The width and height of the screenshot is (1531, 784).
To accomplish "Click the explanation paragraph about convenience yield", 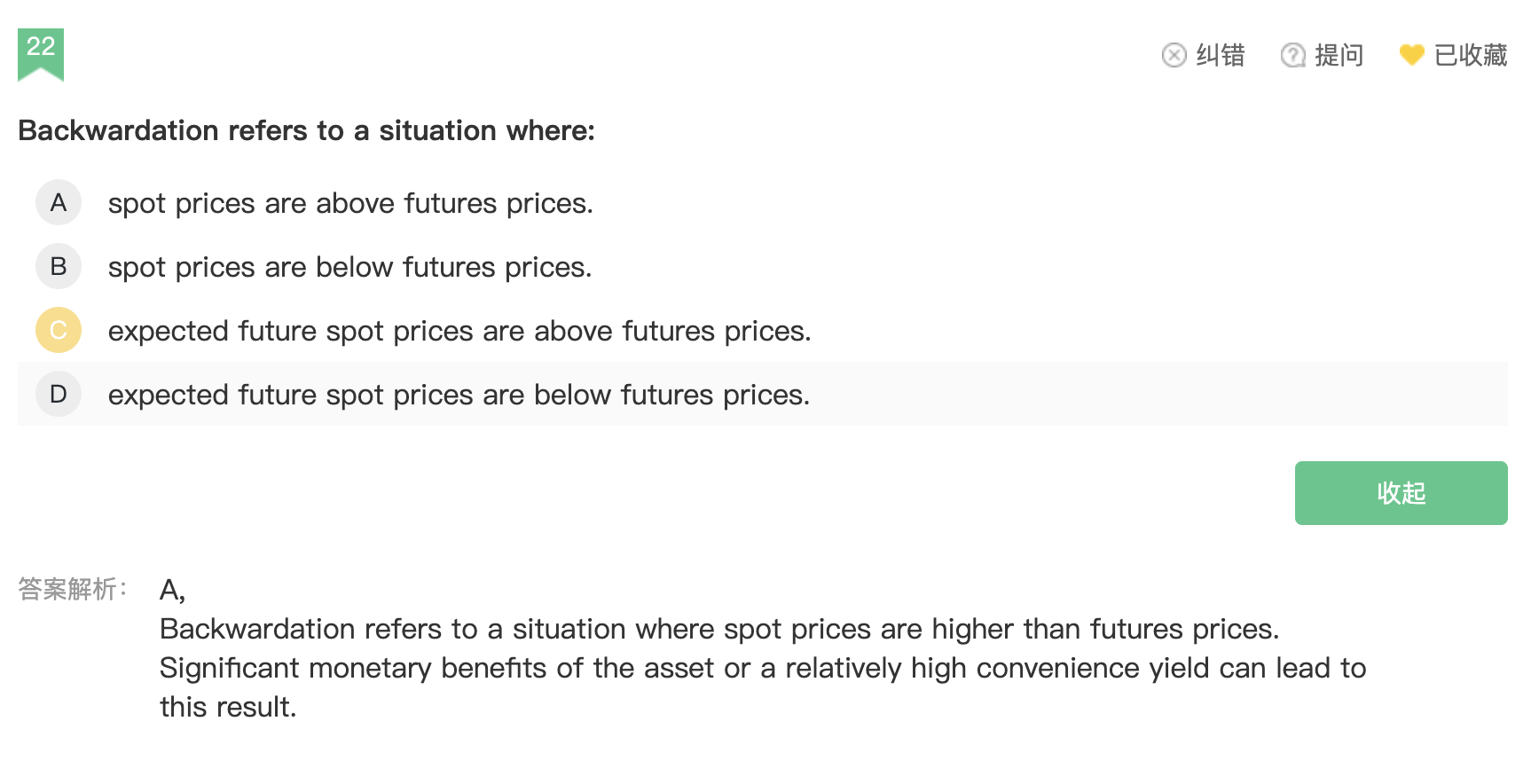I will click(x=762, y=669).
